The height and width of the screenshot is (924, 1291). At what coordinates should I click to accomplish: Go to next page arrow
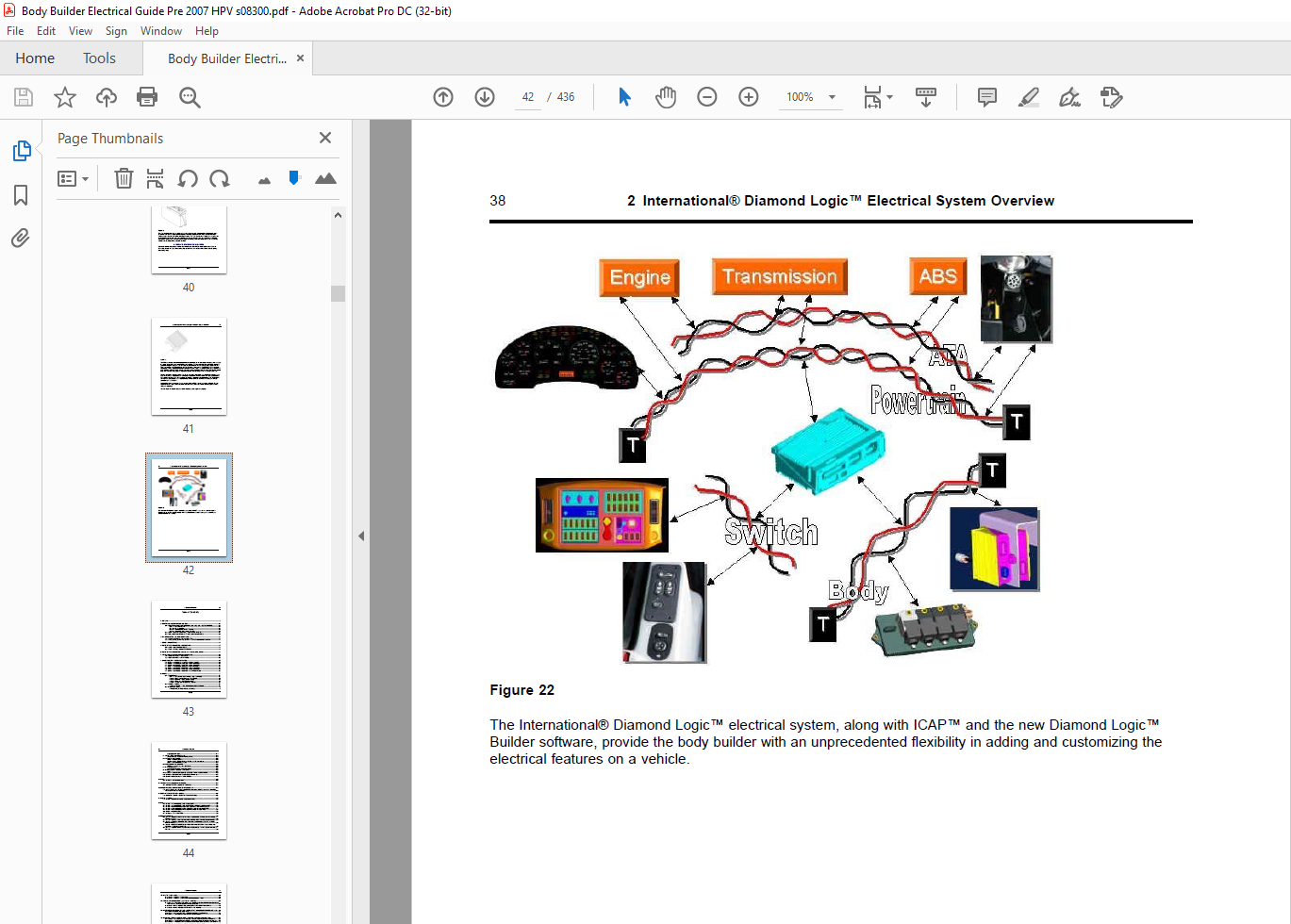click(x=485, y=97)
